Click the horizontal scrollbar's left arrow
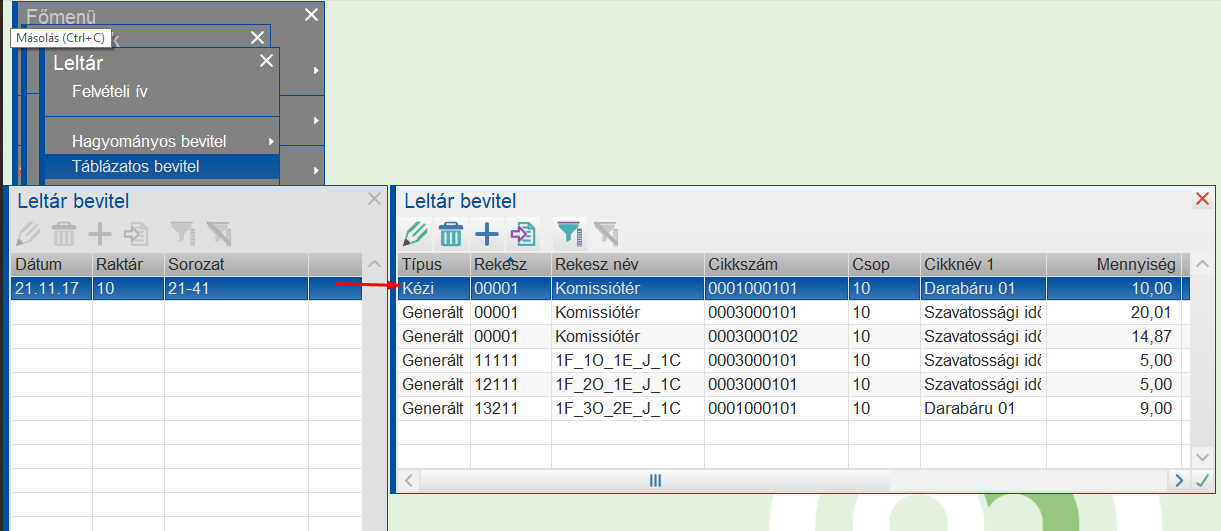This screenshot has width=1221, height=531. 408,481
